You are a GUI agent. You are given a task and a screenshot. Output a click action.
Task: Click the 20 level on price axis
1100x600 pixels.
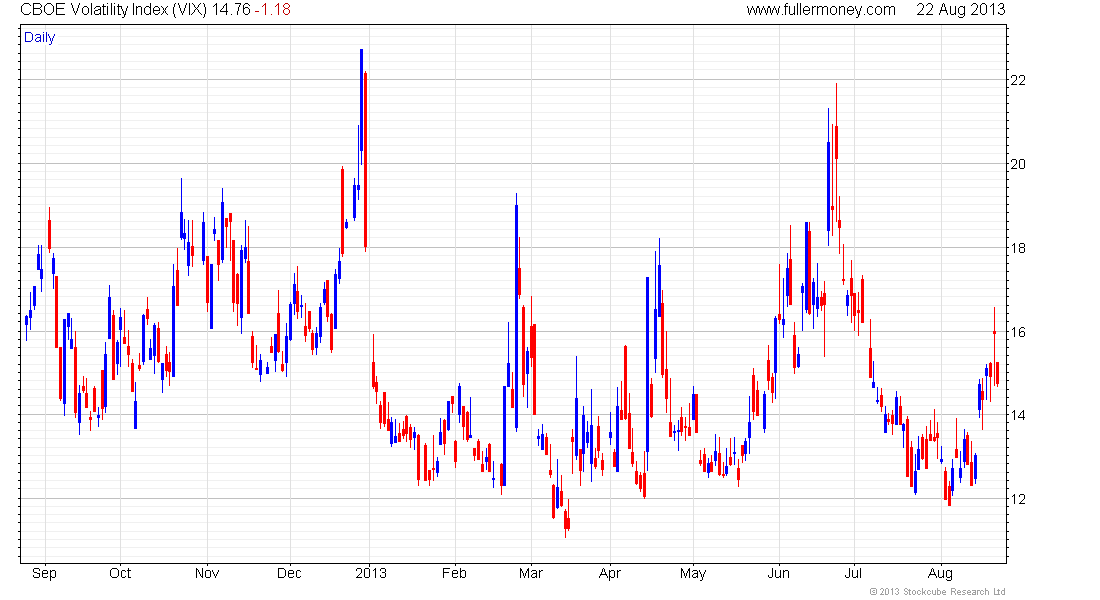pos(1017,164)
